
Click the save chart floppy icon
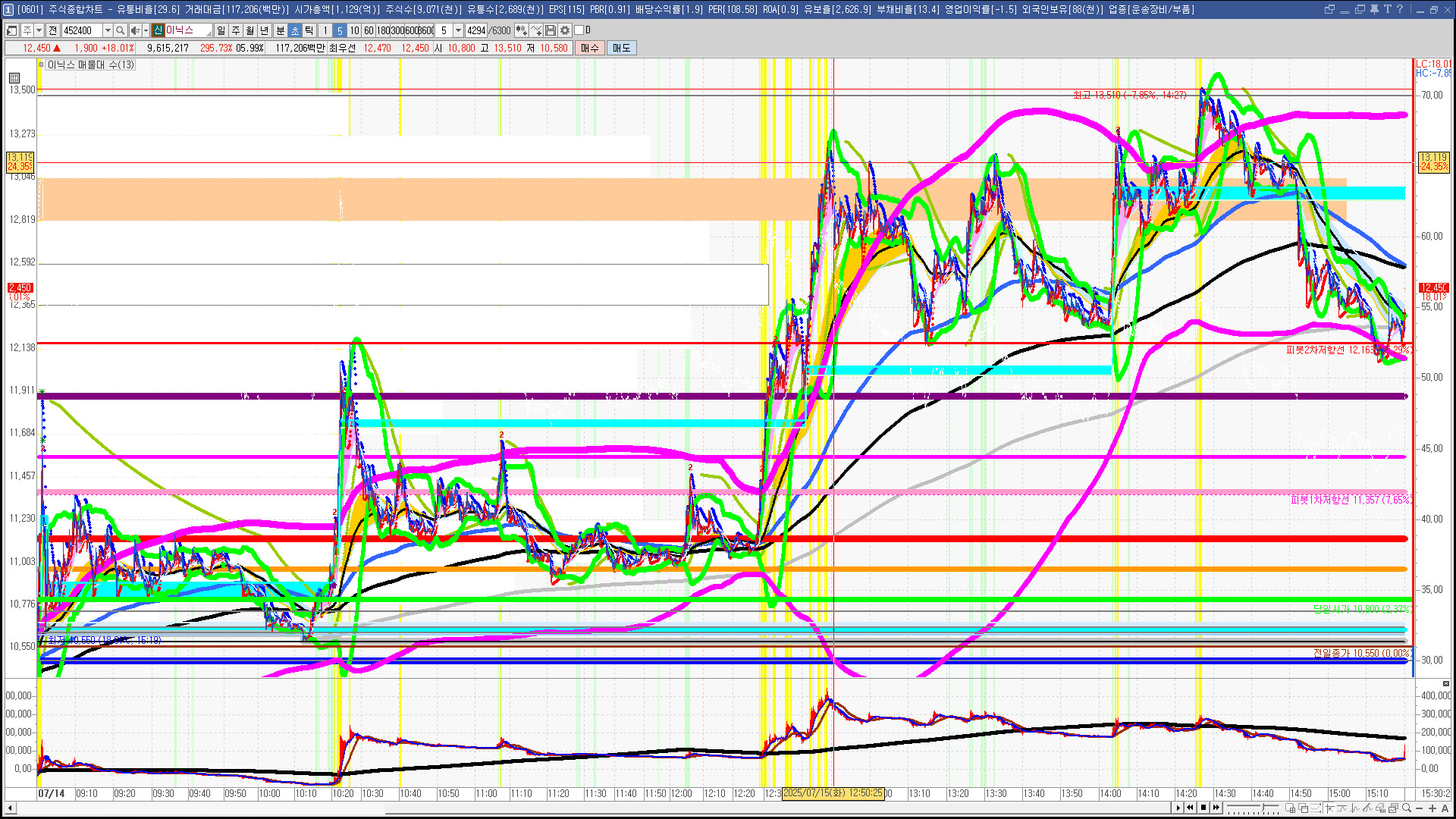tap(551, 30)
